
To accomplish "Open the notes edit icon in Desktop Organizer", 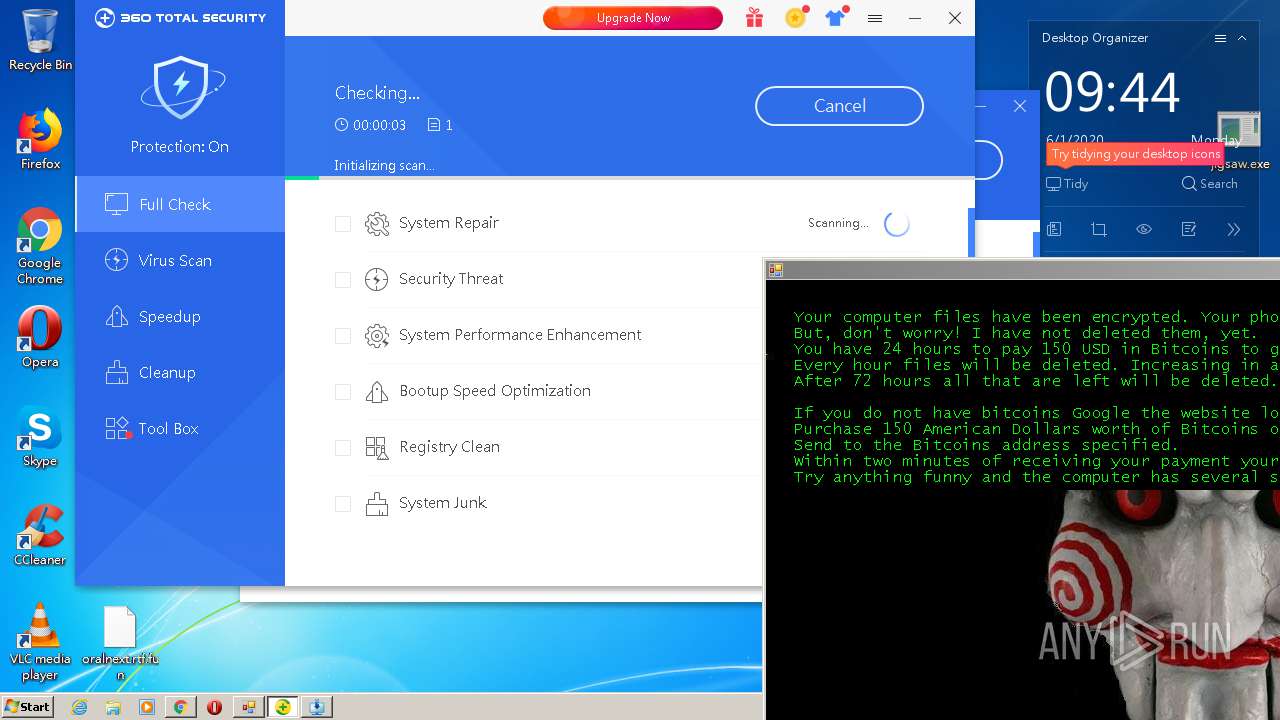I will pos(1189,229).
